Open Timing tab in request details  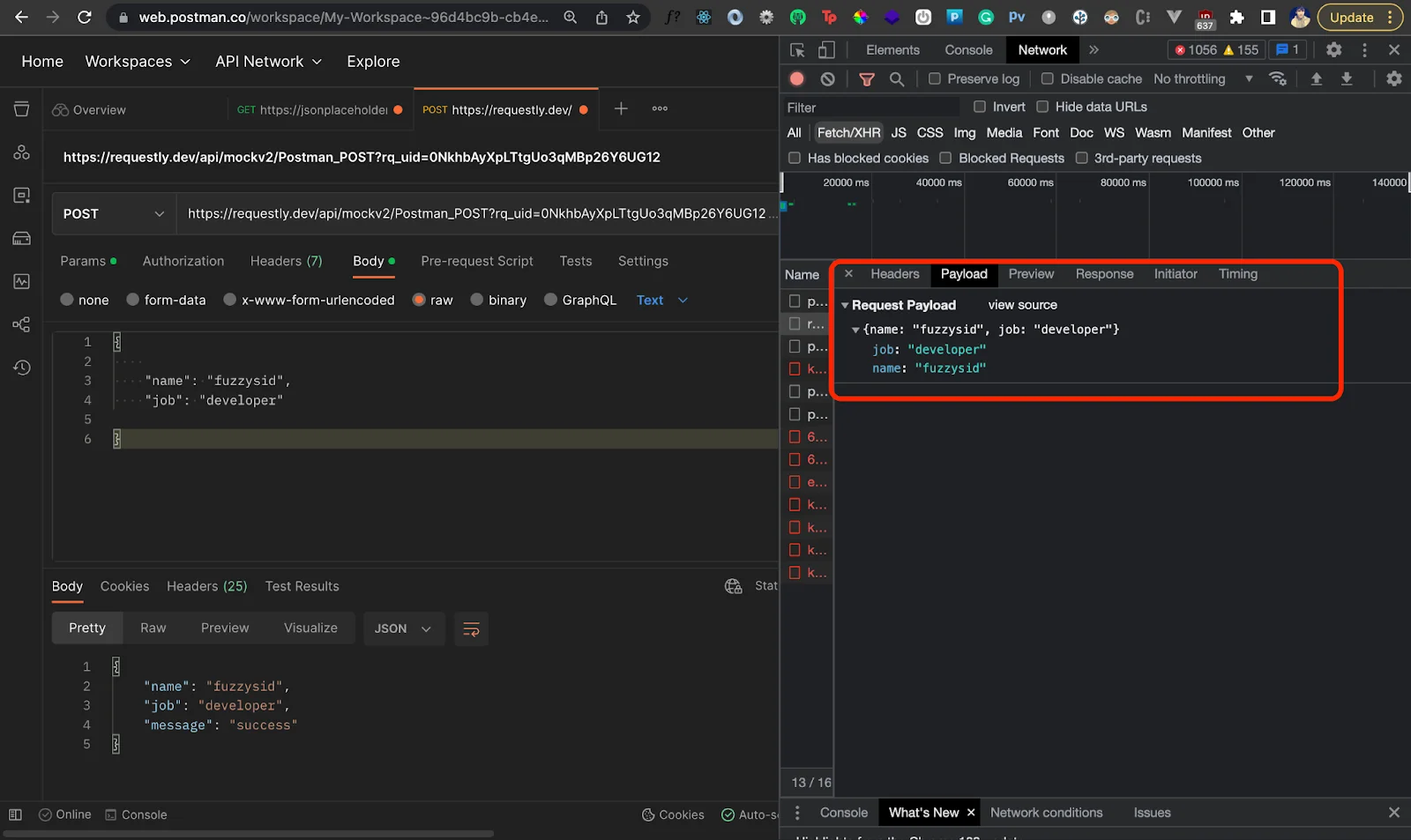coord(1238,274)
